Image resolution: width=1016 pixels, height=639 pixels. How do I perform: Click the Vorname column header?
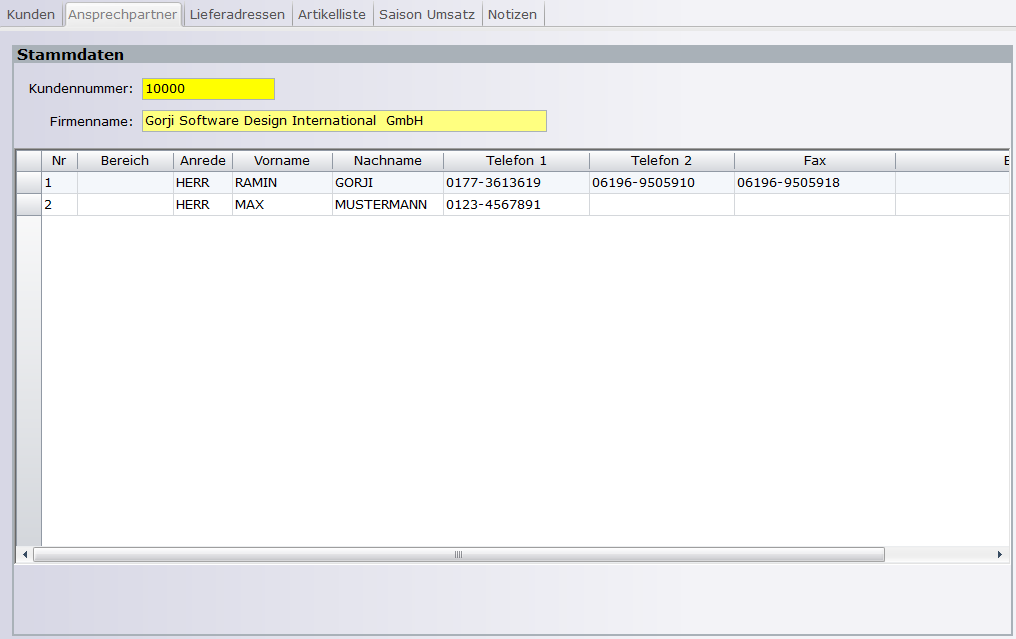pos(282,161)
